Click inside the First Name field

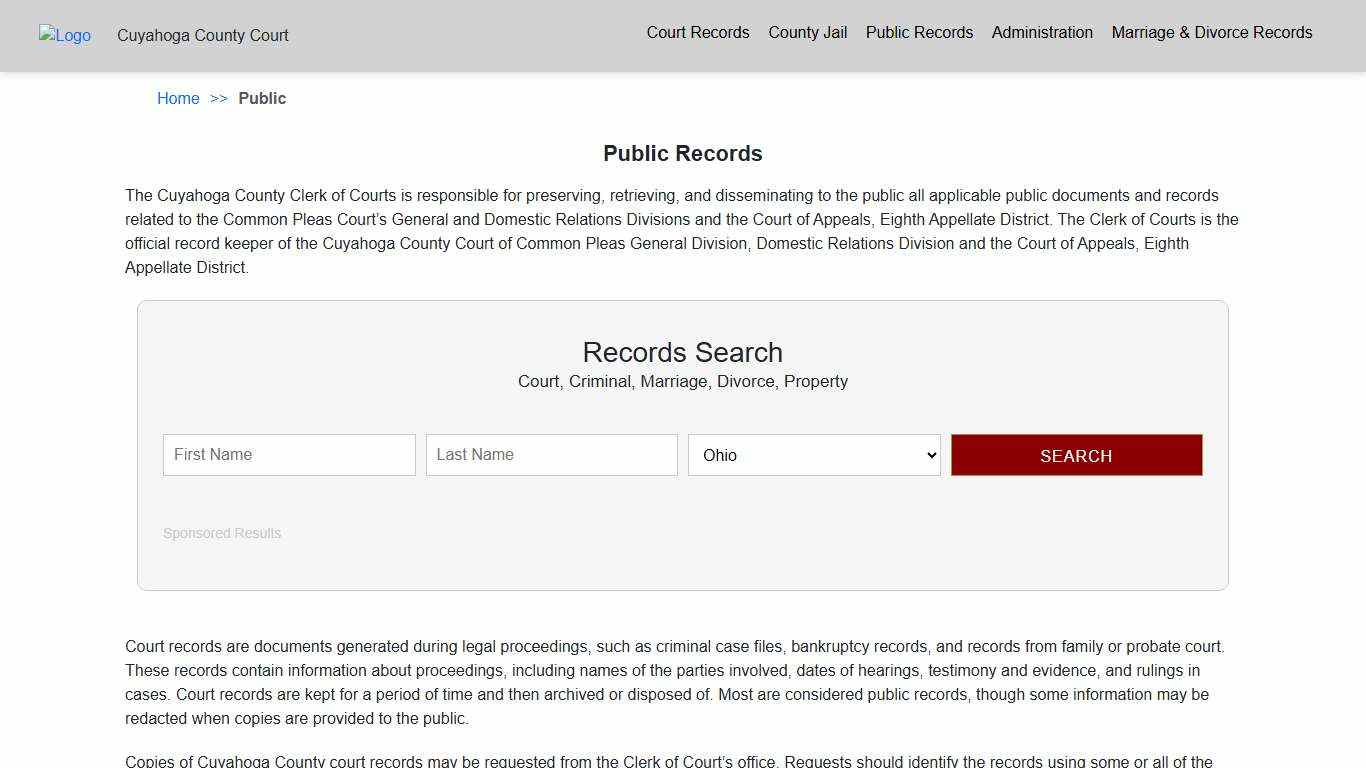tap(289, 455)
